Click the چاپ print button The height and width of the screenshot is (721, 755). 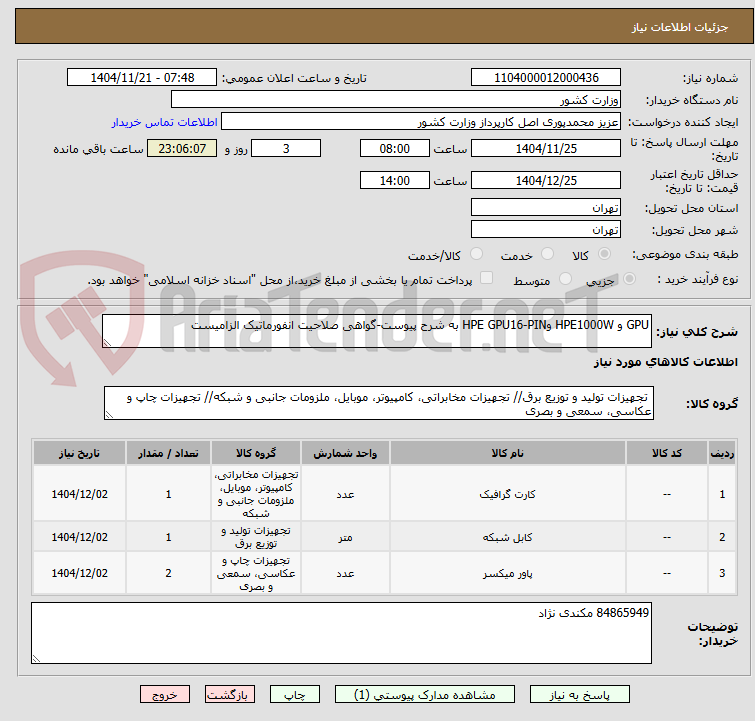295,695
